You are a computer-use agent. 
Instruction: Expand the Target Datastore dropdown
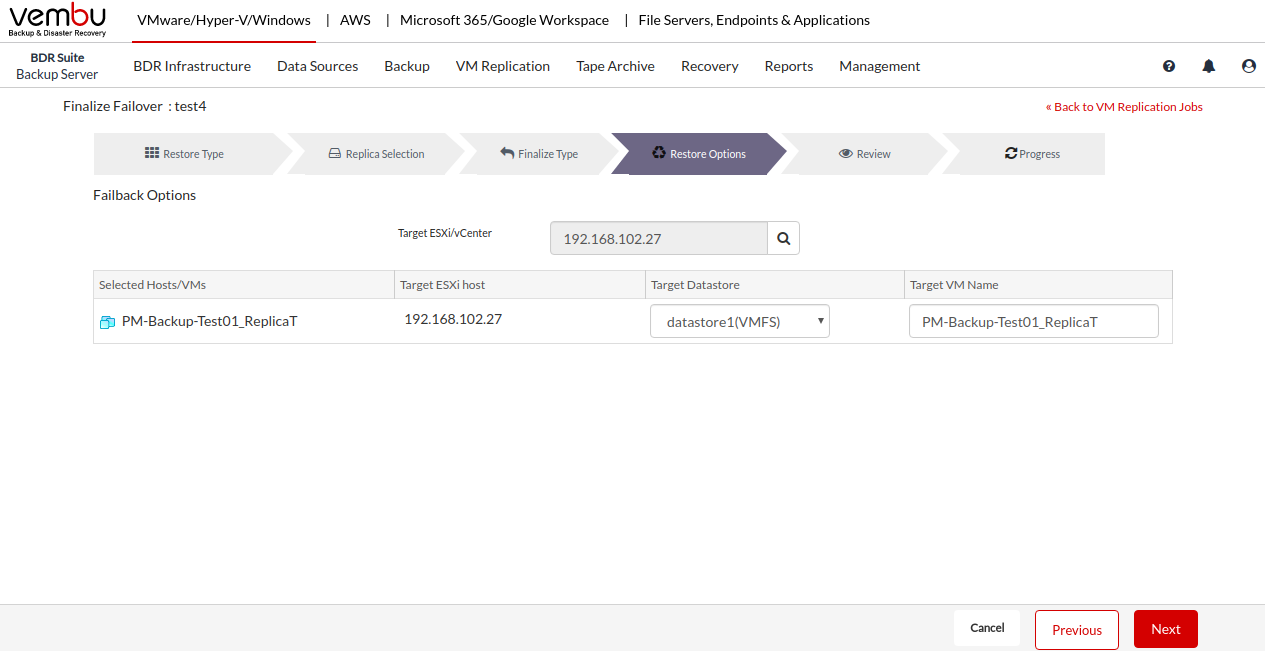click(x=739, y=322)
